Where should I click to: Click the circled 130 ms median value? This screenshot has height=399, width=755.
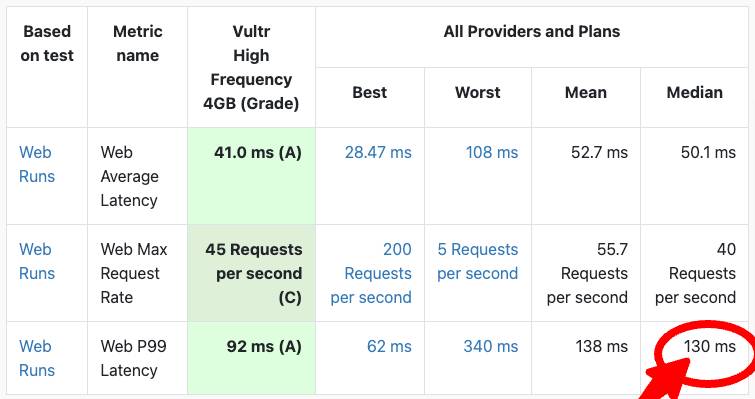(710, 346)
